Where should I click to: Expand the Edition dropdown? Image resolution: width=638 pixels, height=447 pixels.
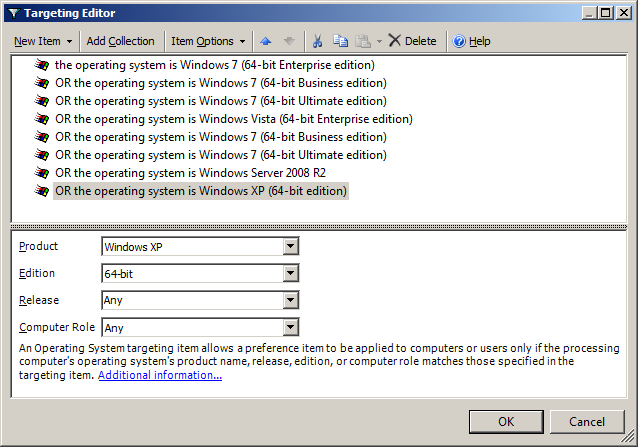click(290, 273)
